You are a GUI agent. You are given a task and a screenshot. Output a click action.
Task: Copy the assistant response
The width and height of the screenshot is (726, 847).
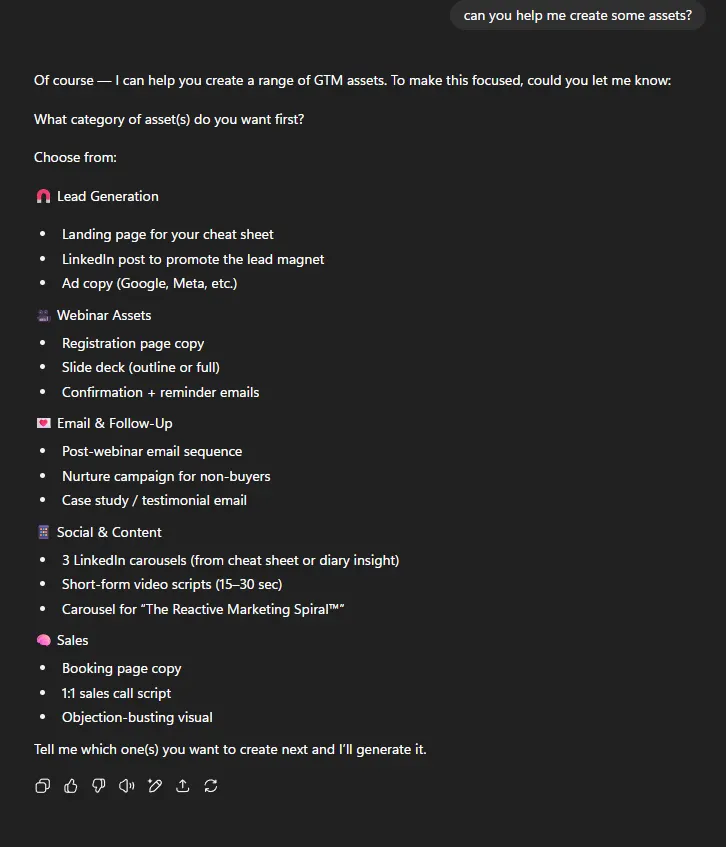[43, 786]
